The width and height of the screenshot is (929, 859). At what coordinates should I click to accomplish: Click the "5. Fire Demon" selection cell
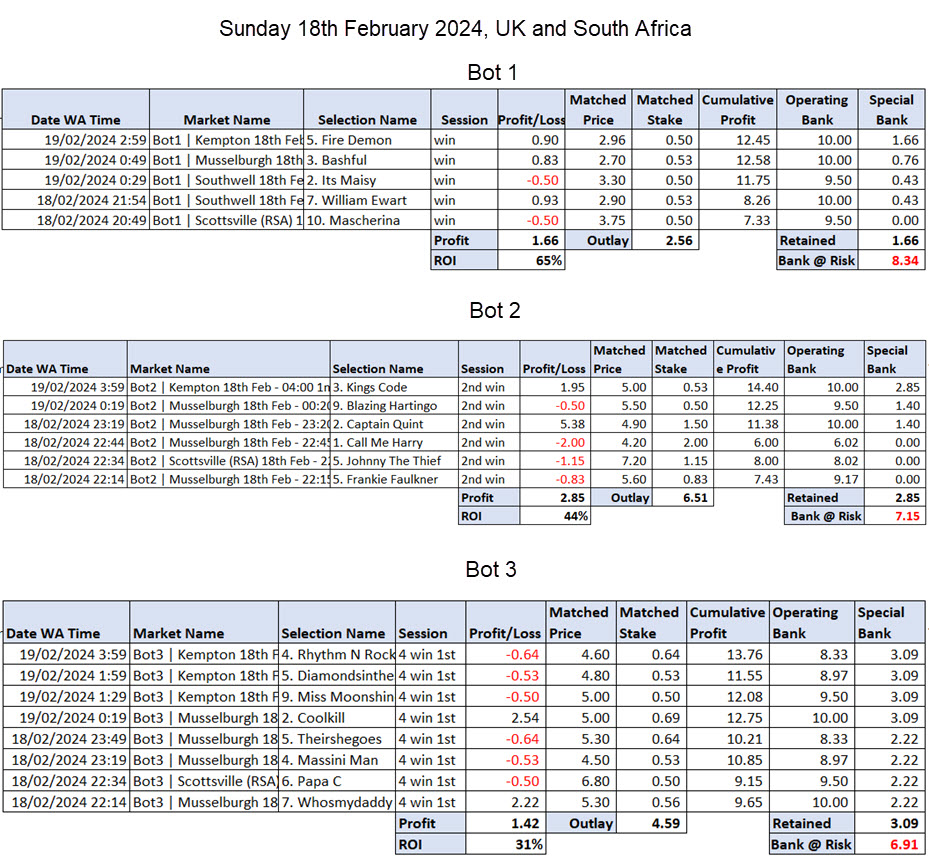click(x=366, y=140)
